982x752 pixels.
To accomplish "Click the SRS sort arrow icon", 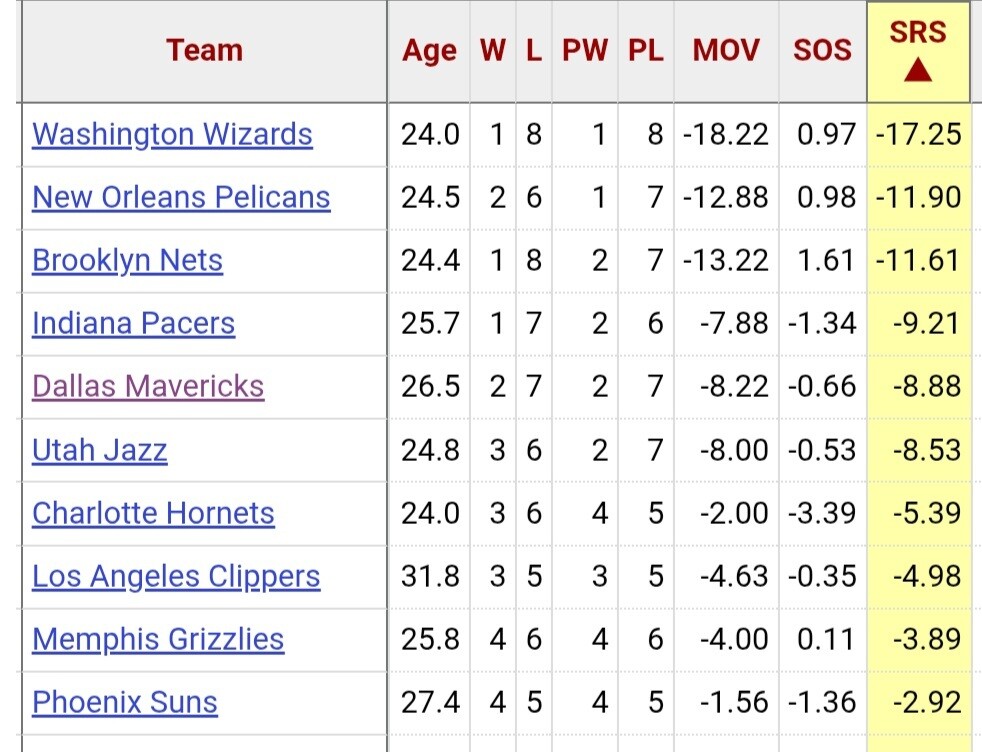I will [x=917, y=70].
